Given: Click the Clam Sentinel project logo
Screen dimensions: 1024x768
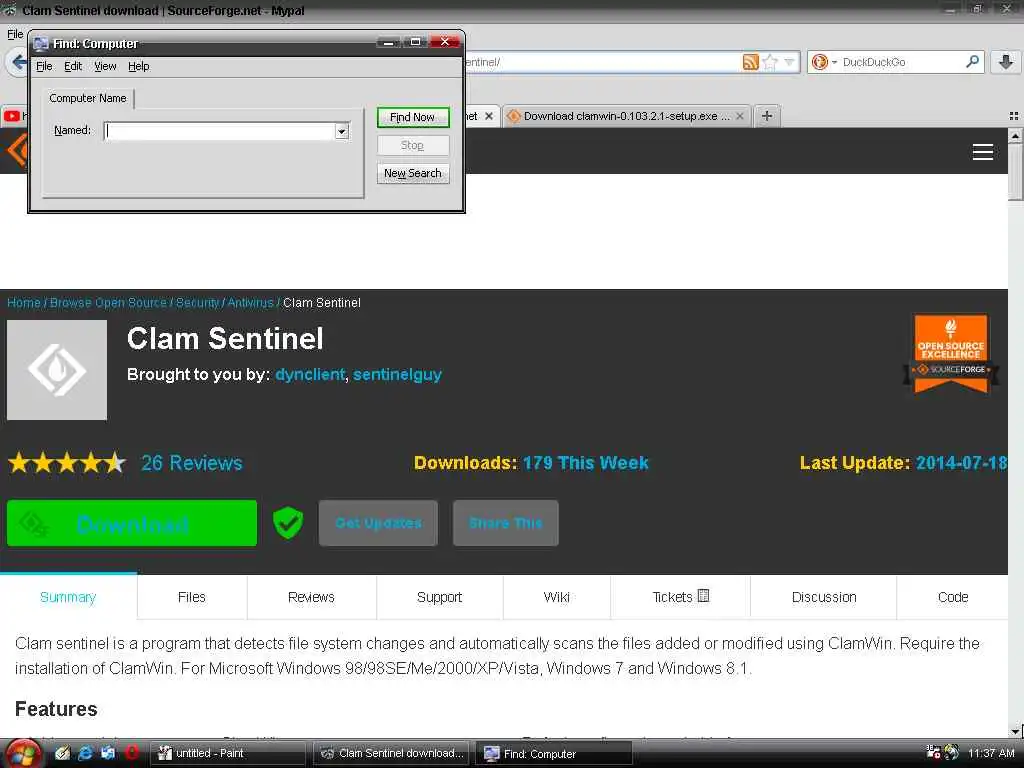Looking at the screenshot, I should [x=57, y=370].
